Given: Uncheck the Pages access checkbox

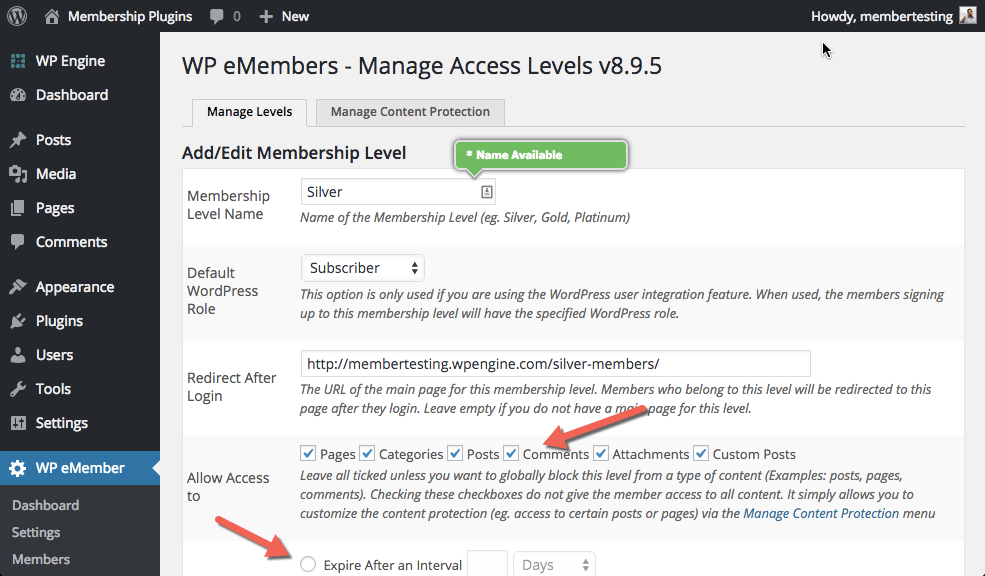Looking at the screenshot, I should click(x=309, y=453).
